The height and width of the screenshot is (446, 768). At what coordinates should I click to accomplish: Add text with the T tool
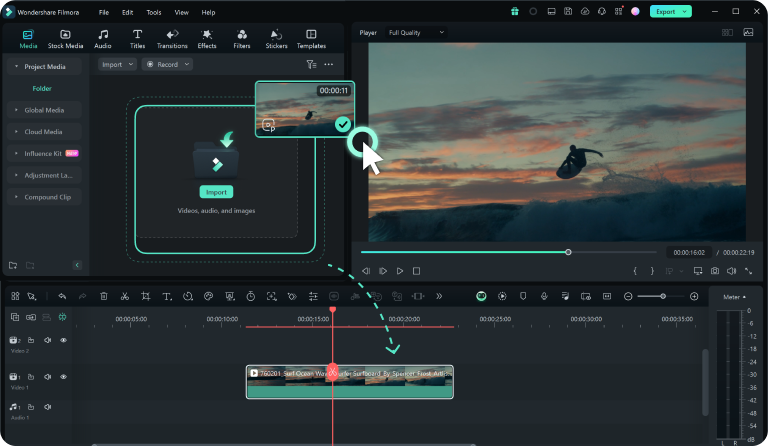click(x=167, y=296)
